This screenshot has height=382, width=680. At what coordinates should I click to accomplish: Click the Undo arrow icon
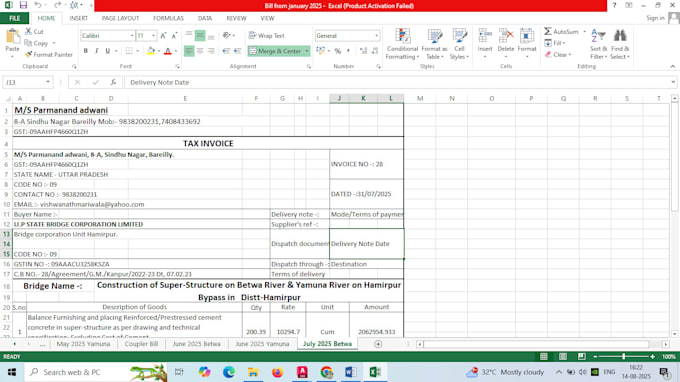38,5
